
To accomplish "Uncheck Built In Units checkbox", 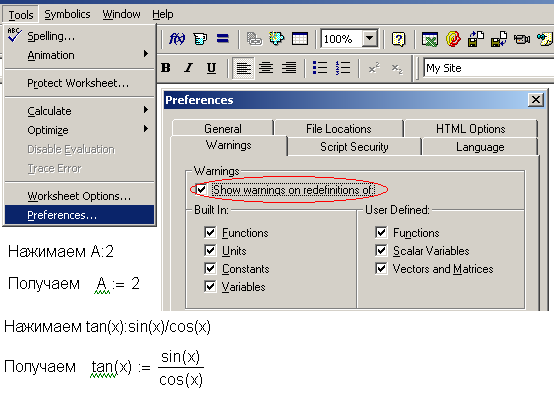I will [210, 251].
